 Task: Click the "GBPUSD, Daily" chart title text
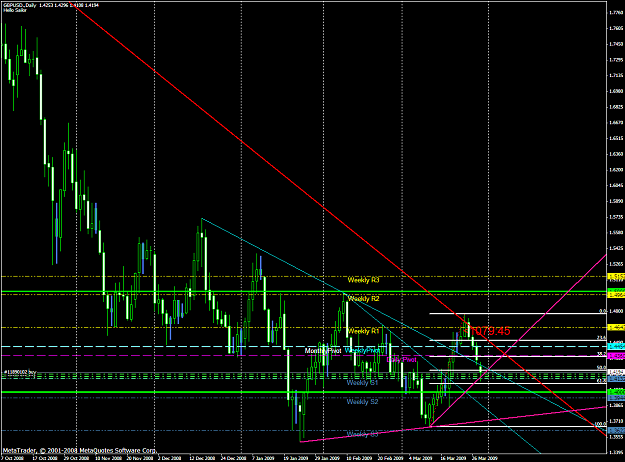(20, 5)
